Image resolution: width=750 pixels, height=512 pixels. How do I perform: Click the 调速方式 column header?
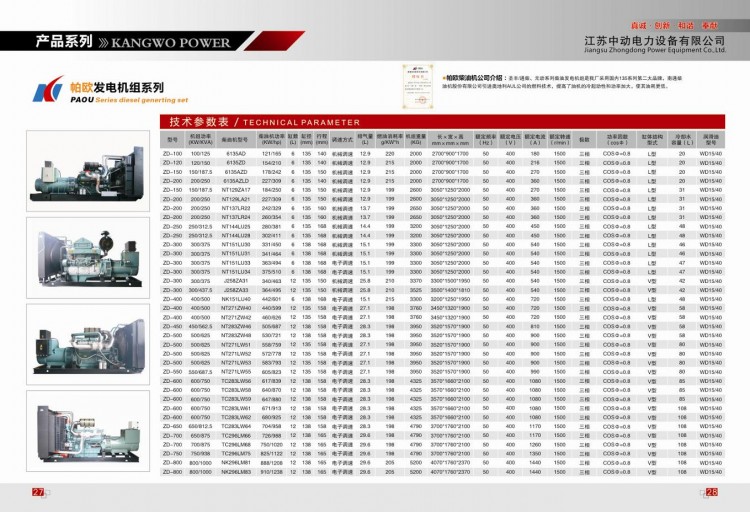tap(342, 140)
